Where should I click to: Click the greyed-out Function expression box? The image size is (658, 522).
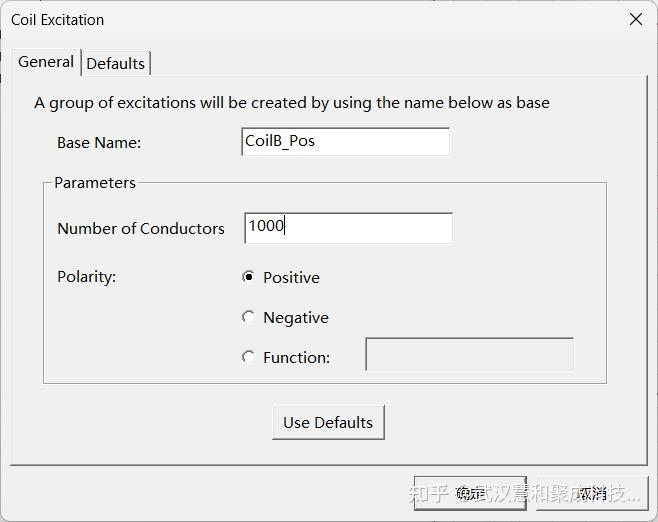(469, 355)
